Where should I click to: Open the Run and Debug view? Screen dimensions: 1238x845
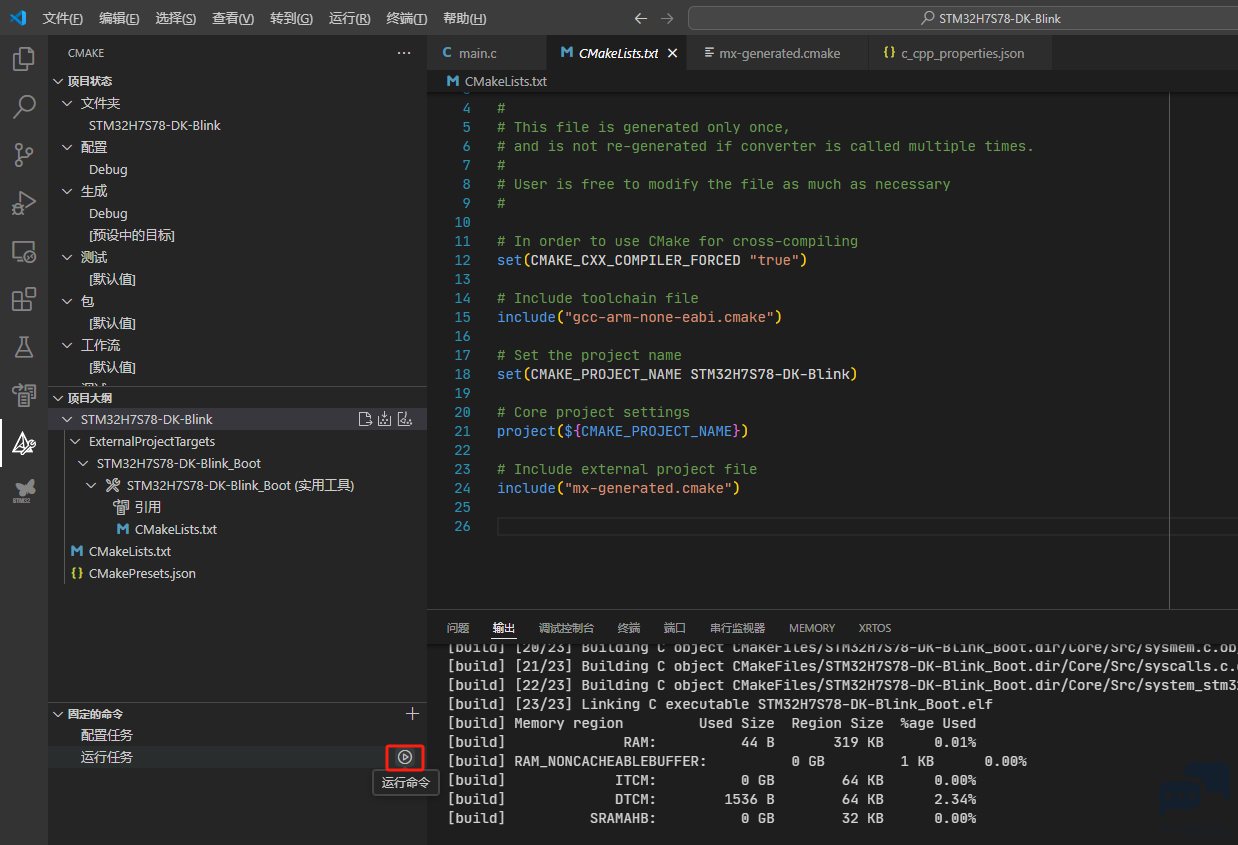(x=24, y=203)
